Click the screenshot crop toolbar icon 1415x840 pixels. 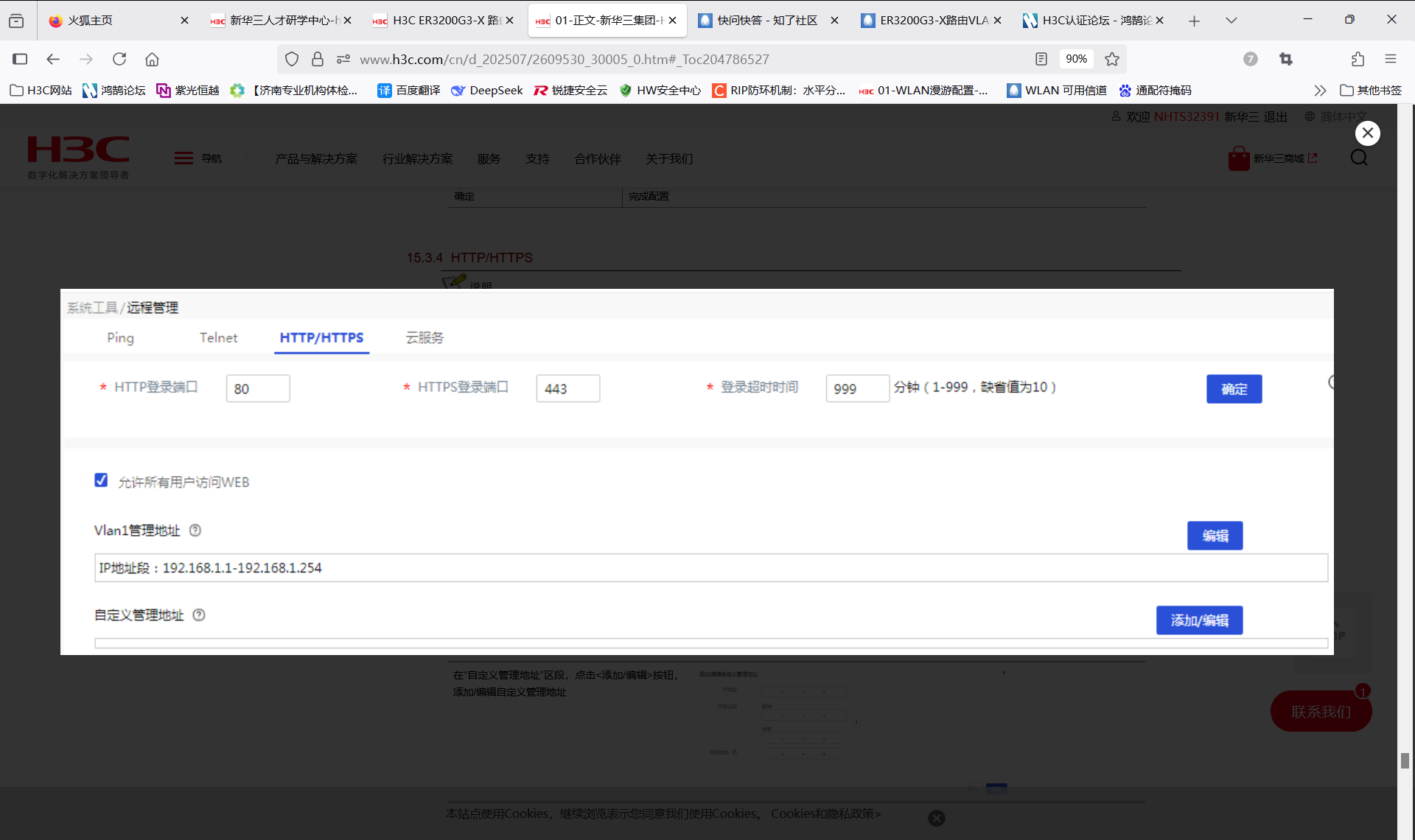click(1286, 59)
